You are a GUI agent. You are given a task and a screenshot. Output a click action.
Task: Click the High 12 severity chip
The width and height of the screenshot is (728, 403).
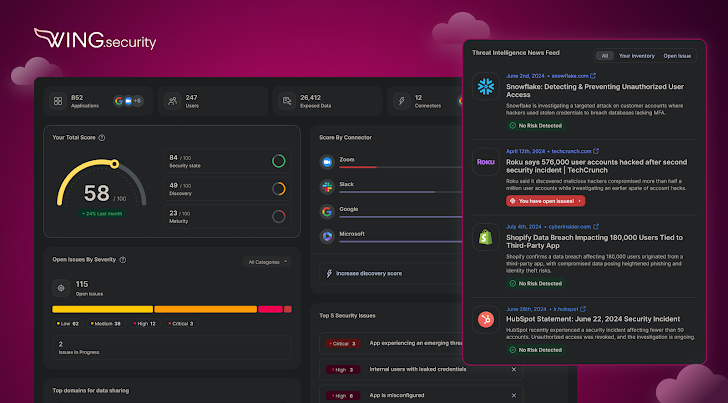tap(145, 324)
